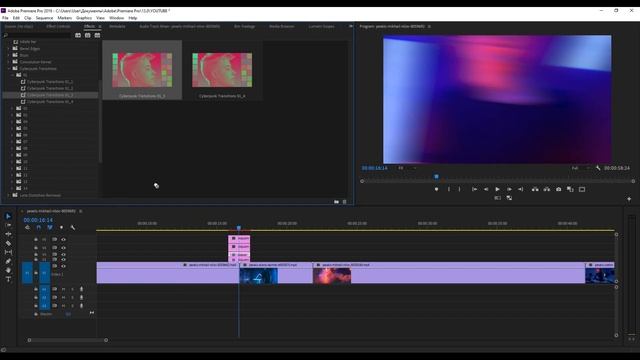The width and height of the screenshot is (640, 360).
Task: Click Mark Out in the Program monitor
Action: click(460, 189)
